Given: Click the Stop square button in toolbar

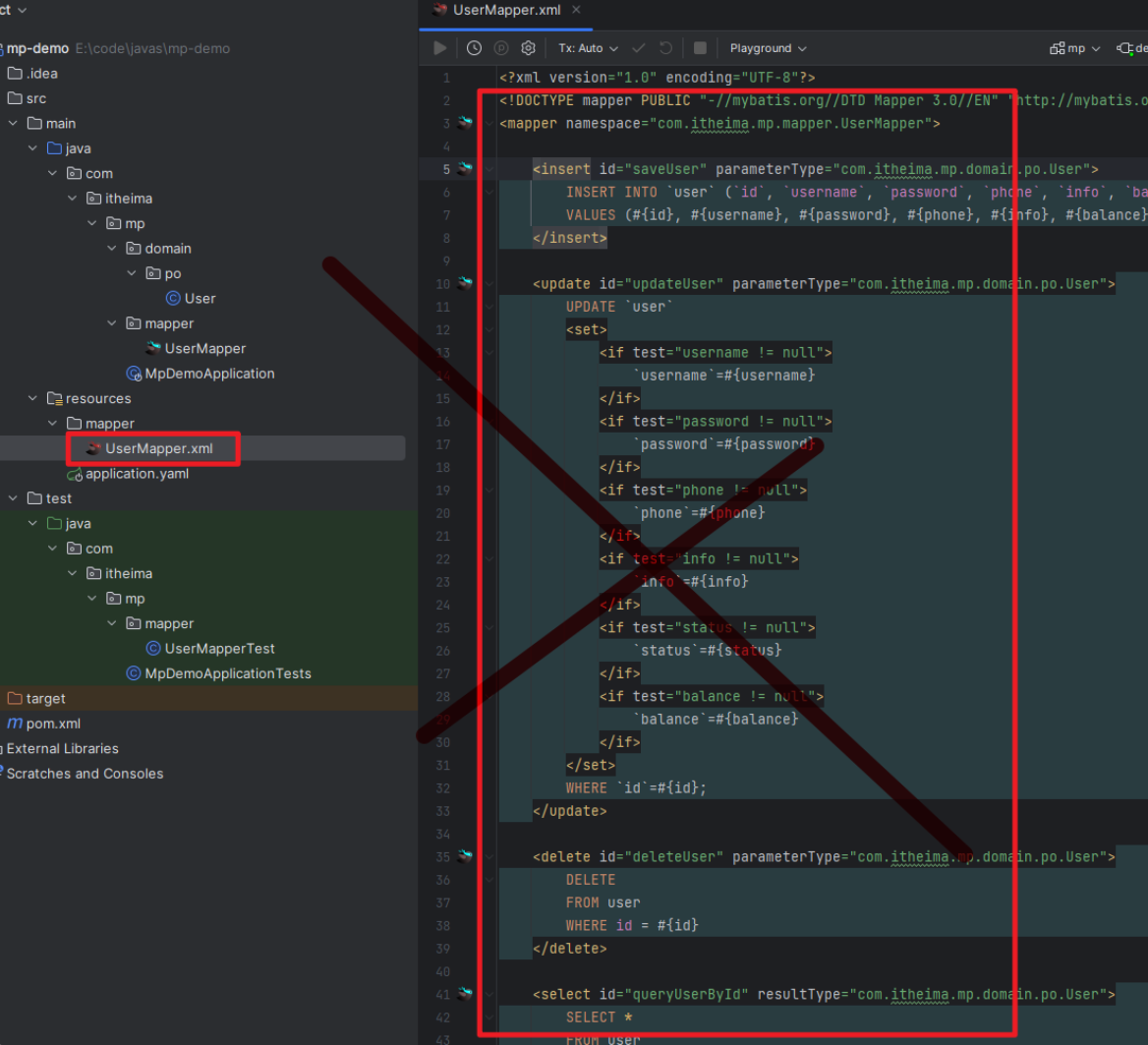Looking at the screenshot, I should [x=700, y=48].
